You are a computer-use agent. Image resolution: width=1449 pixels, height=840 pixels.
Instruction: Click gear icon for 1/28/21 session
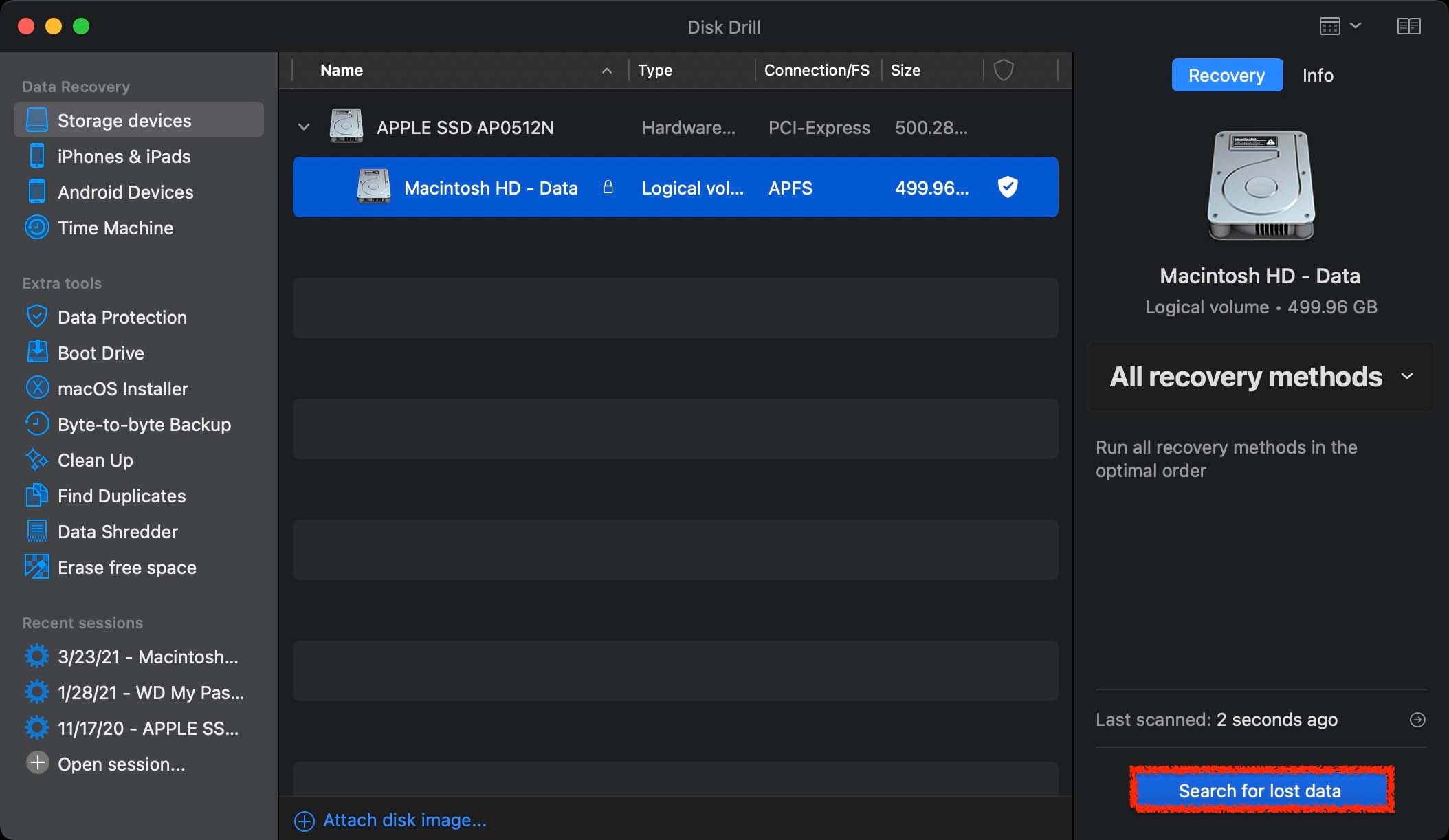point(37,692)
